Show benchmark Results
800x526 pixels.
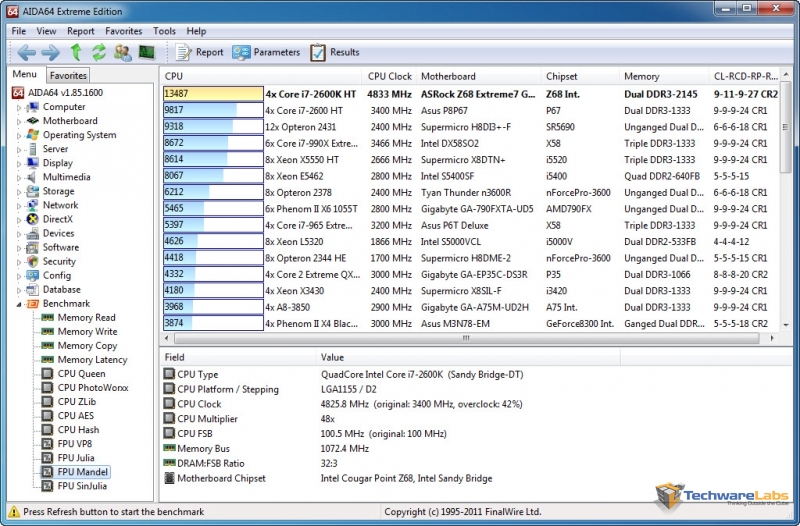pos(335,52)
